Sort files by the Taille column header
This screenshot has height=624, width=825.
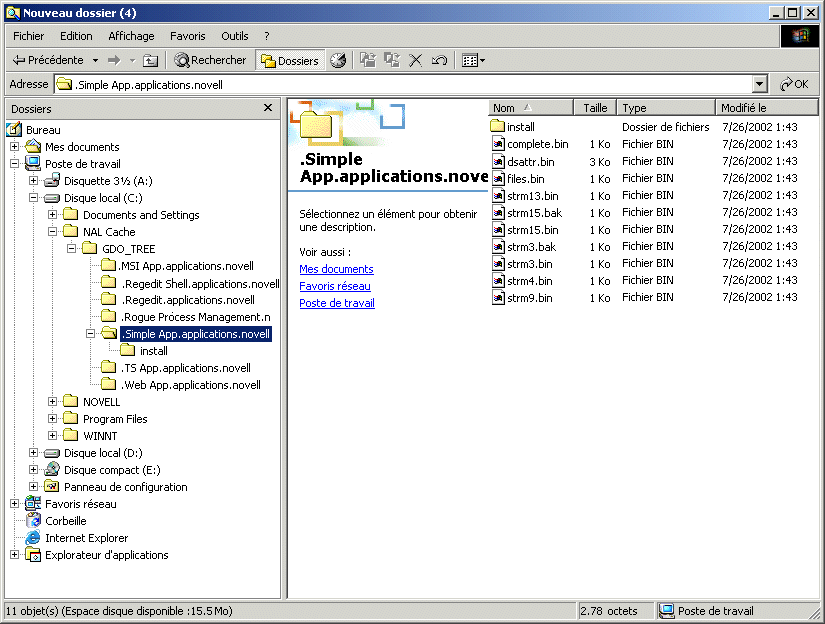coord(595,107)
